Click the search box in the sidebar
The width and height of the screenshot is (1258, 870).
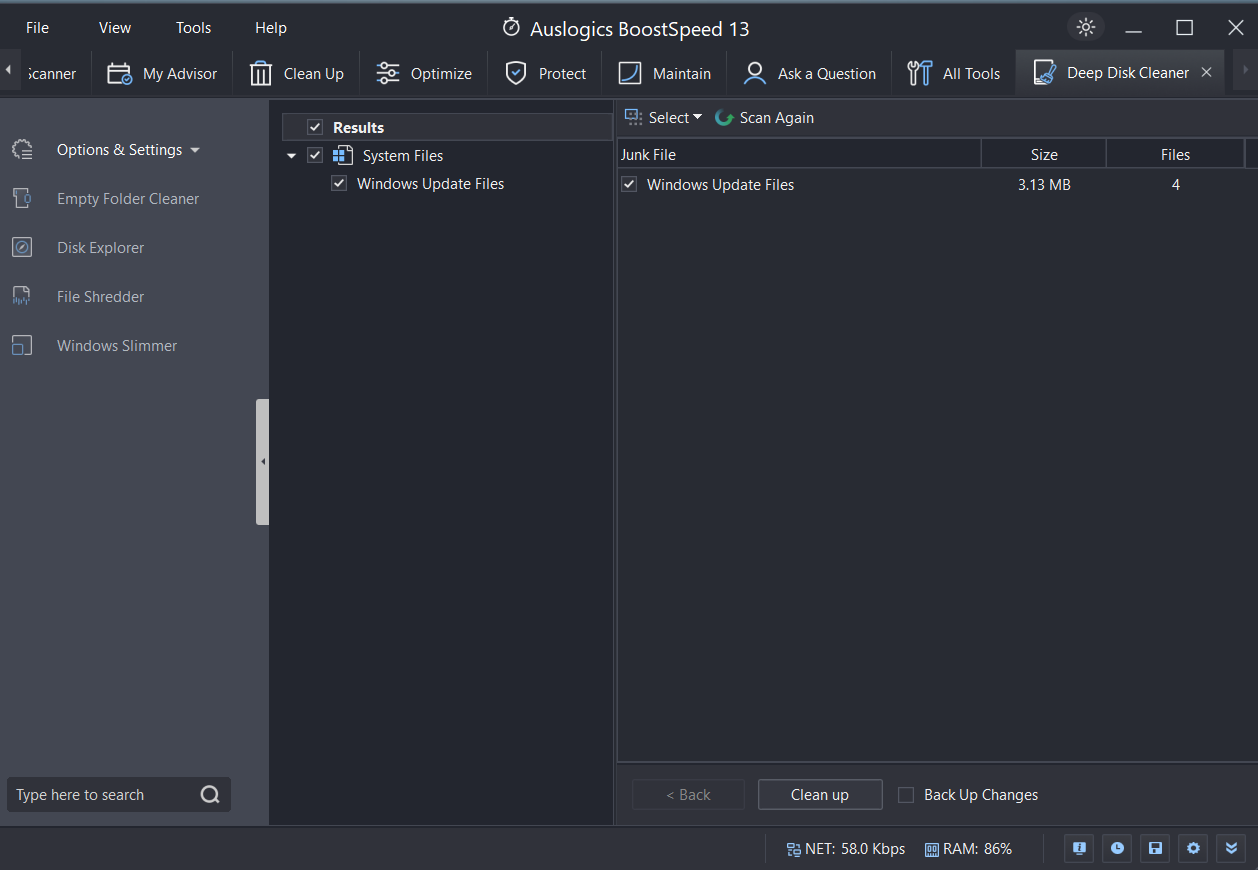point(119,795)
